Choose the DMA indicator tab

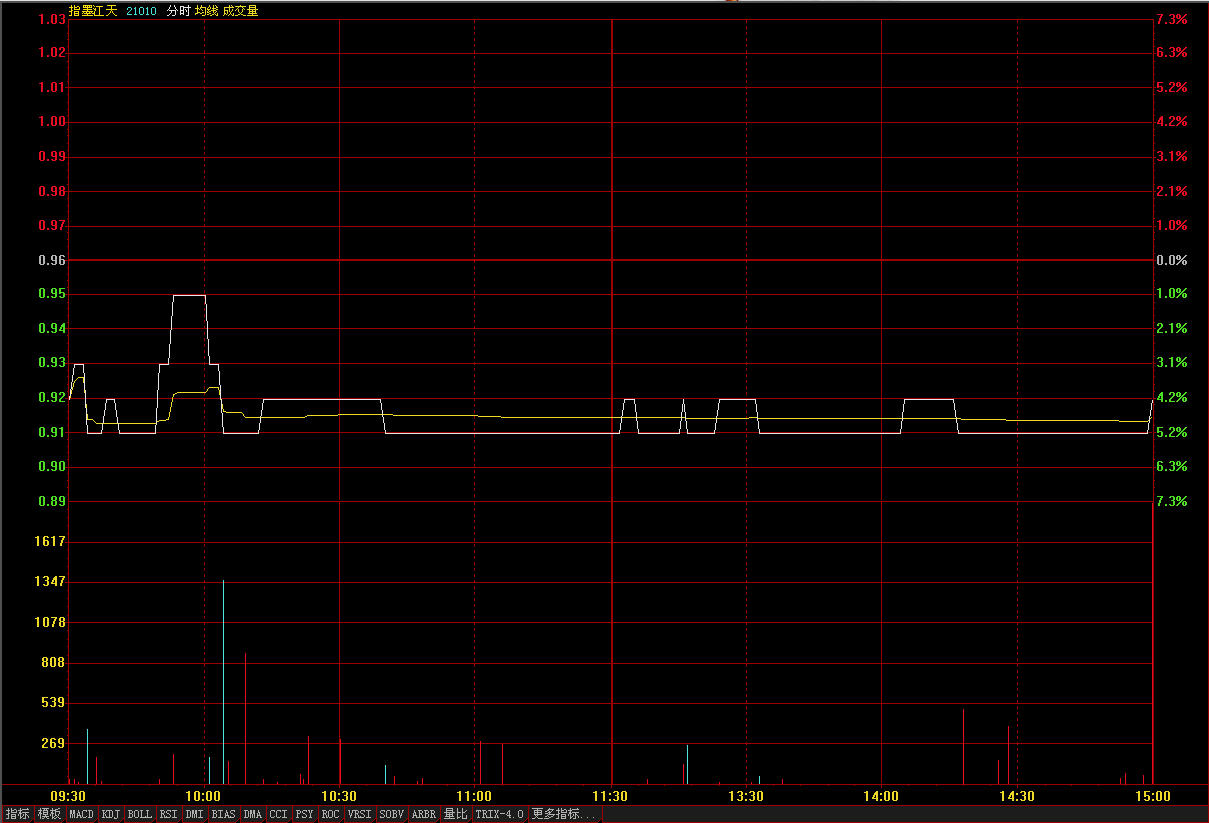(x=253, y=815)
